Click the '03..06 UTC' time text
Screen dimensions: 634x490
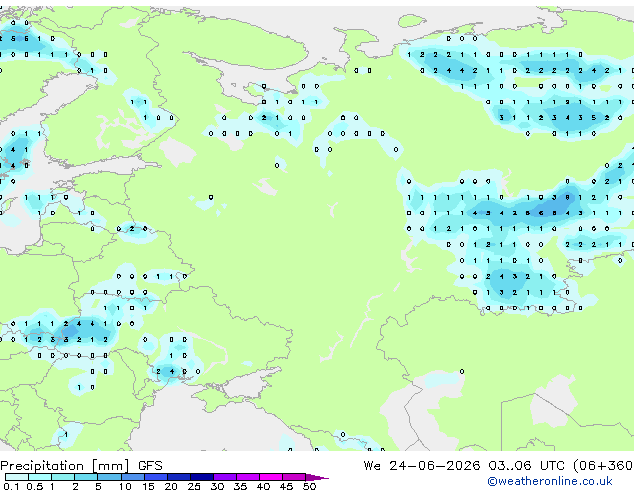click(526, 466)
